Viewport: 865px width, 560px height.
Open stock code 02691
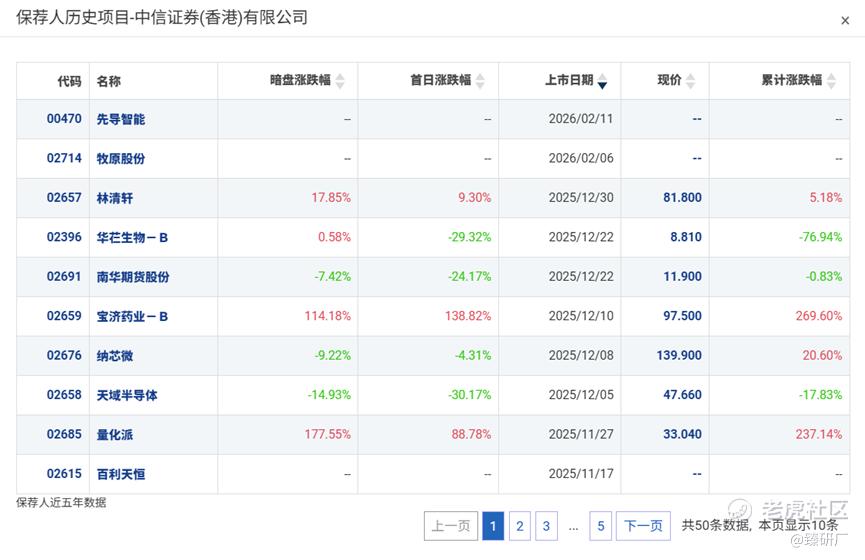64,276
